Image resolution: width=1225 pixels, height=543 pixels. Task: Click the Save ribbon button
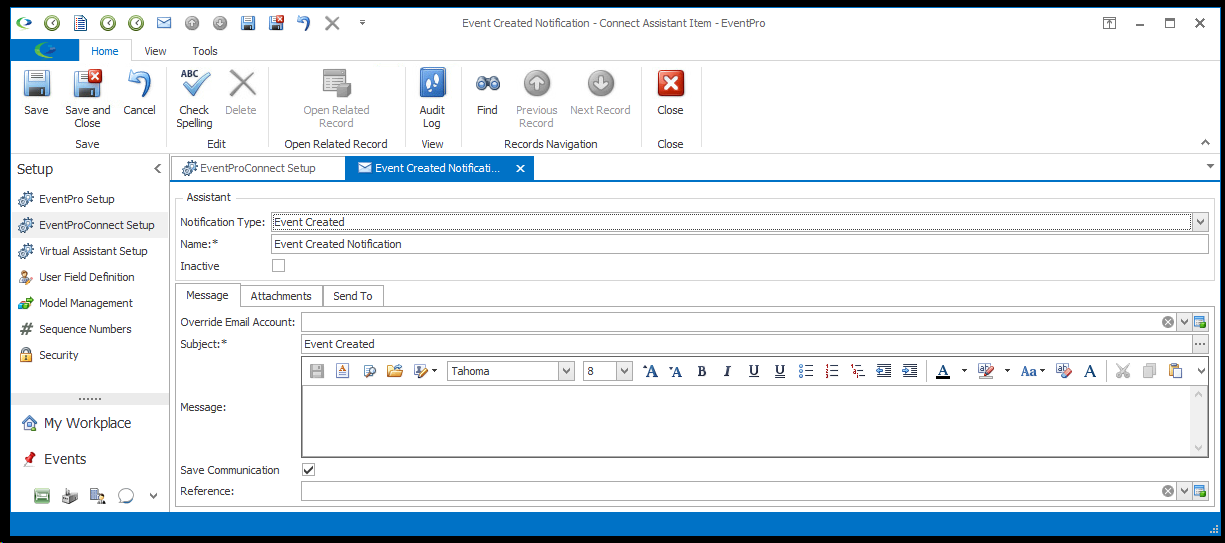click(36, 94)
